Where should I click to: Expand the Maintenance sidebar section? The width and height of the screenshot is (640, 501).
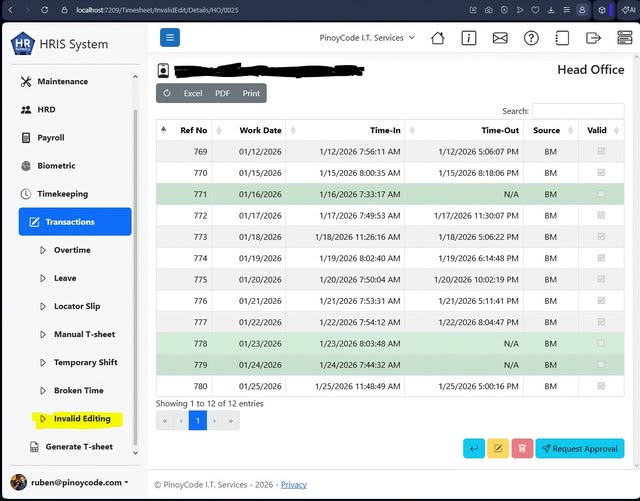[x=63, y=81]
